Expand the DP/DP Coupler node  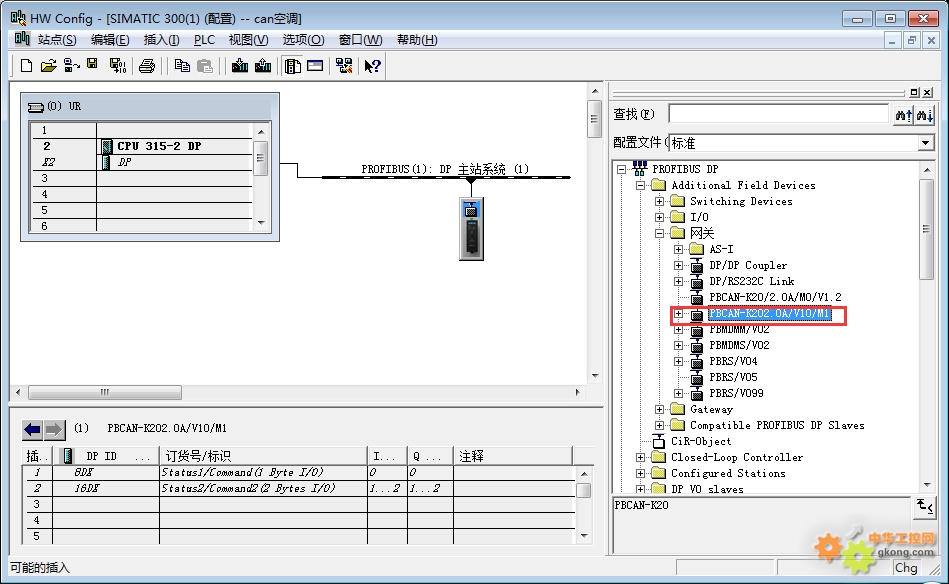click(x=678, y=265)
